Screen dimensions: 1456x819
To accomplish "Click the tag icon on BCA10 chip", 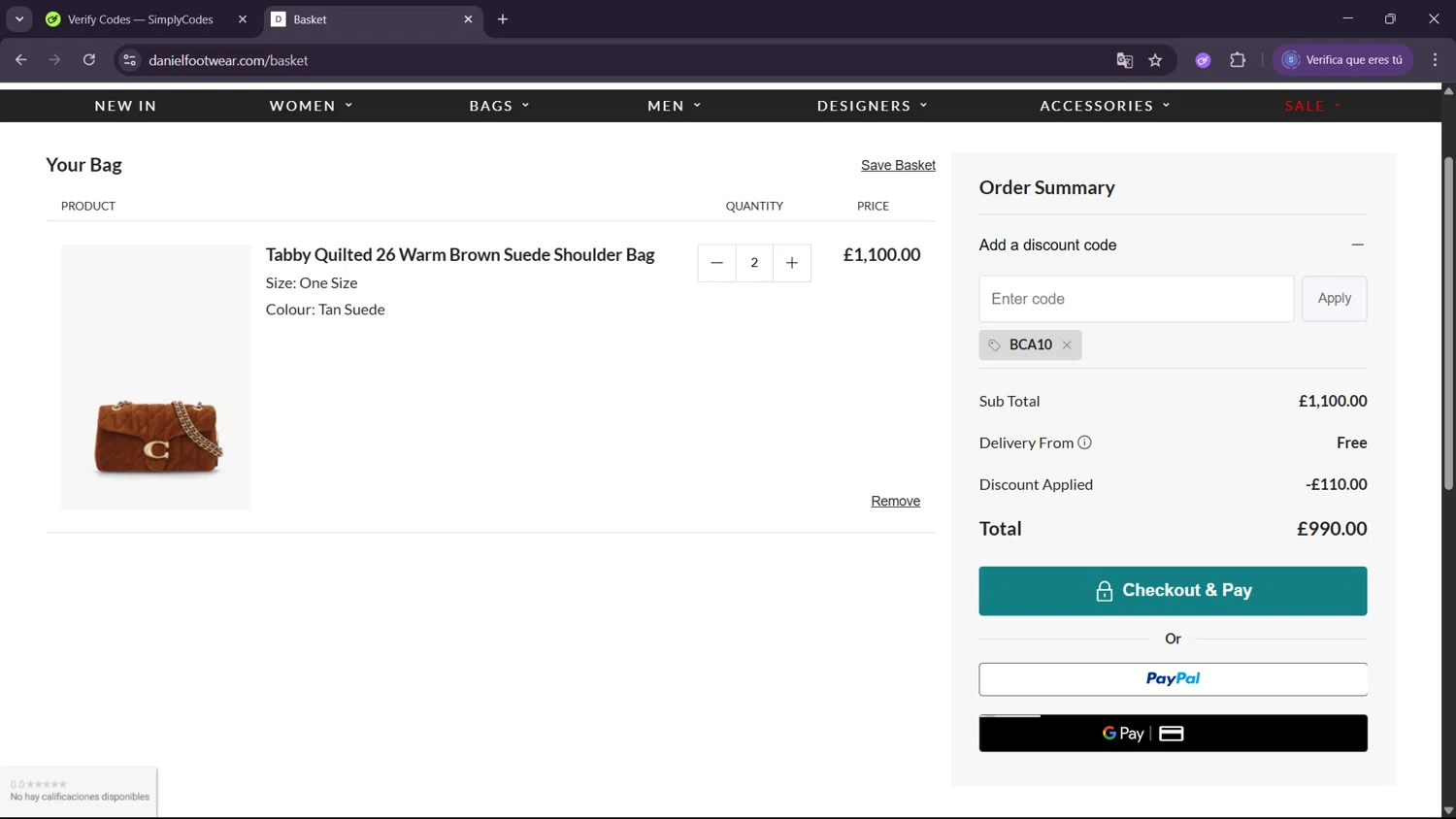I will (994, 344).
